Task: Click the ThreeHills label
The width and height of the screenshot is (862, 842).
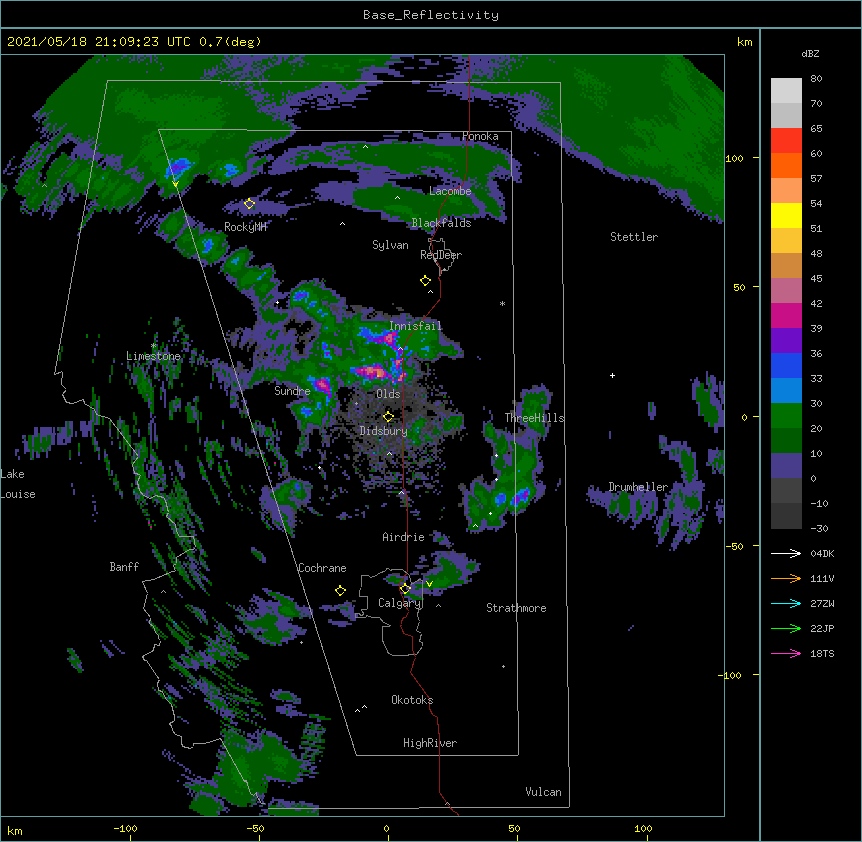Action: point(534,418)
